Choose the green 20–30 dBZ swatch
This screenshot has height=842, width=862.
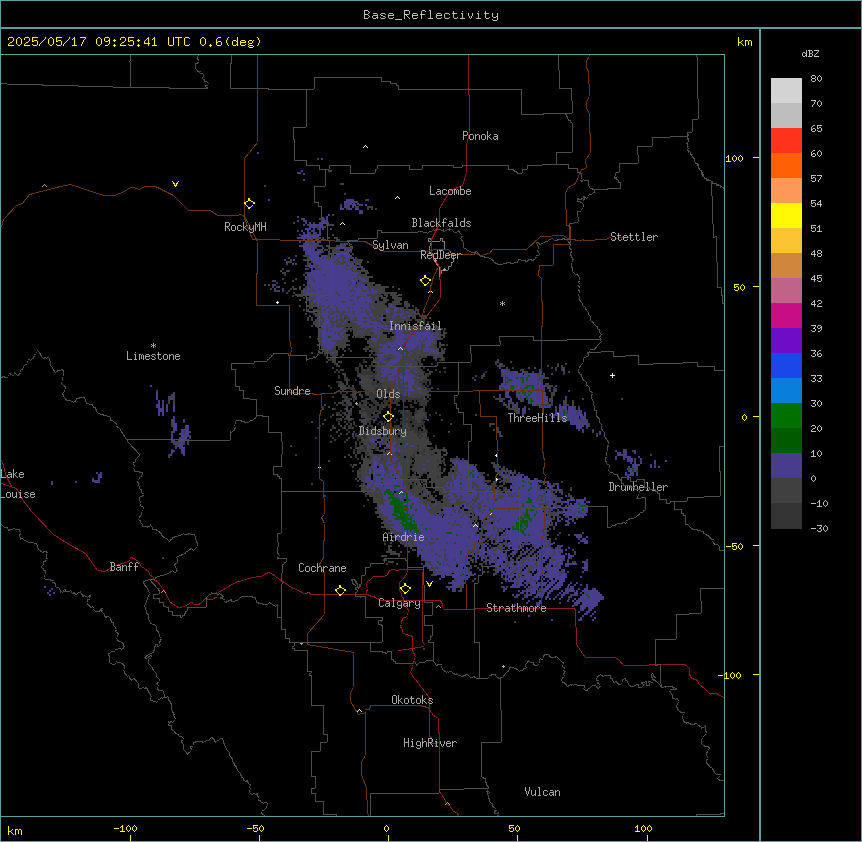coord(786,416)
